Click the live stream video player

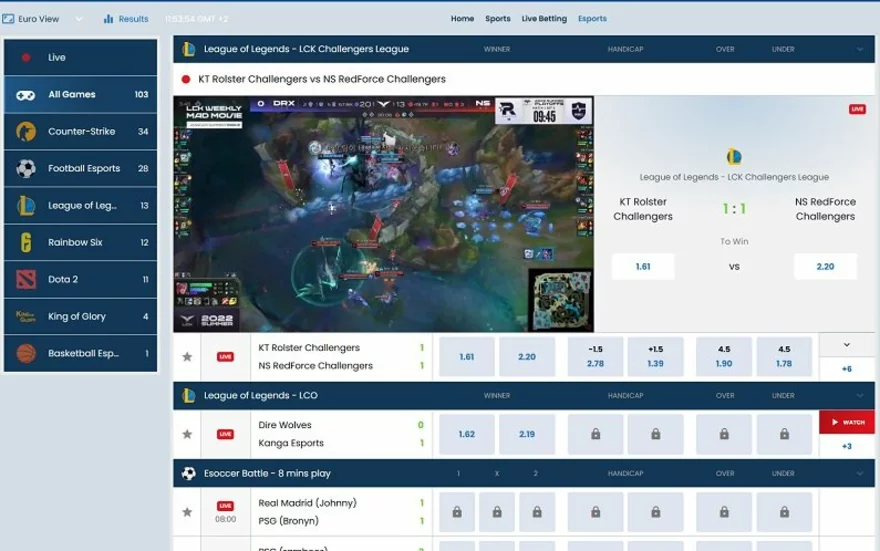click(x=383, y=214)
